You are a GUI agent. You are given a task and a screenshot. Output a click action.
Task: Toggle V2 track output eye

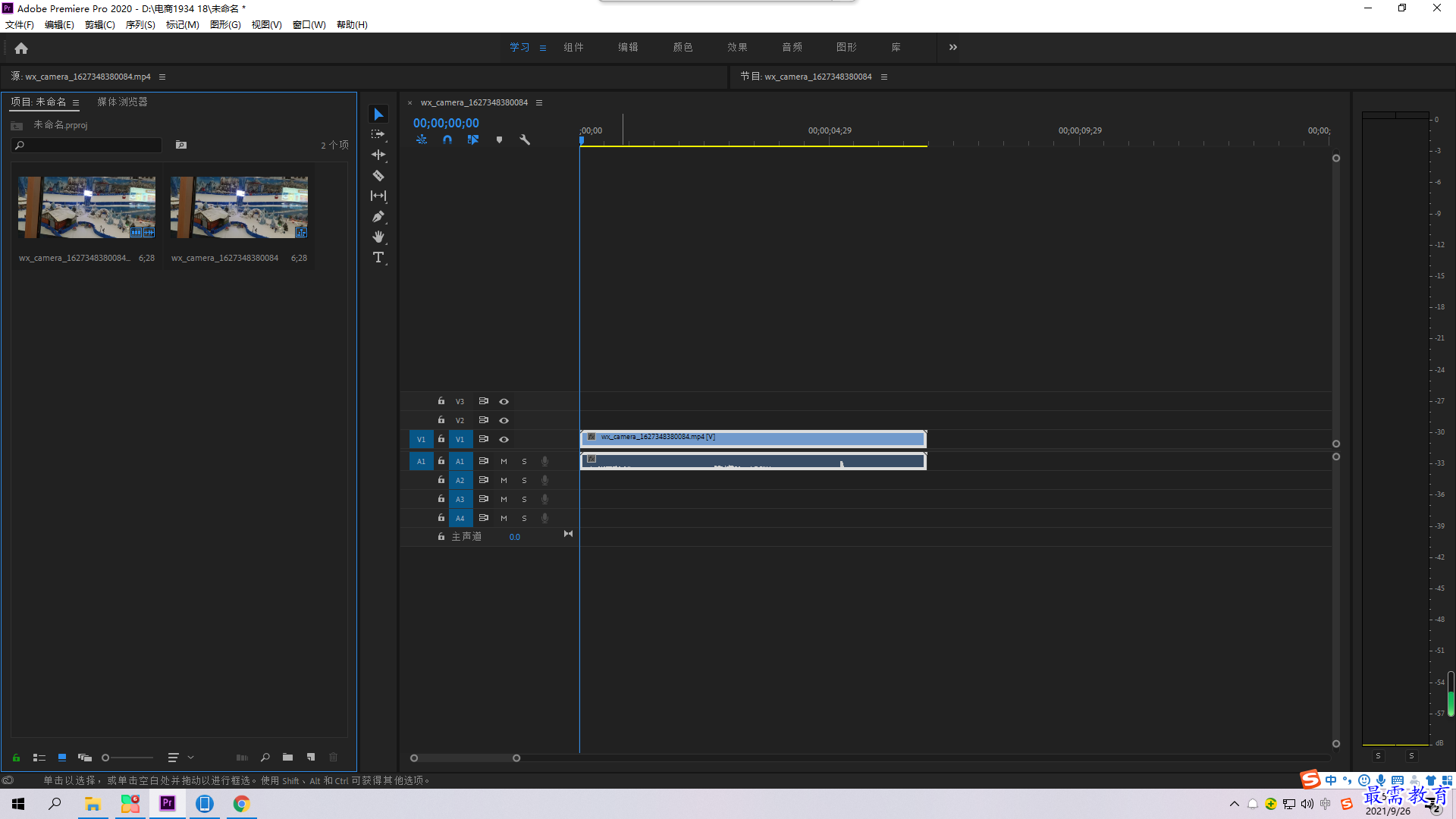504,420
